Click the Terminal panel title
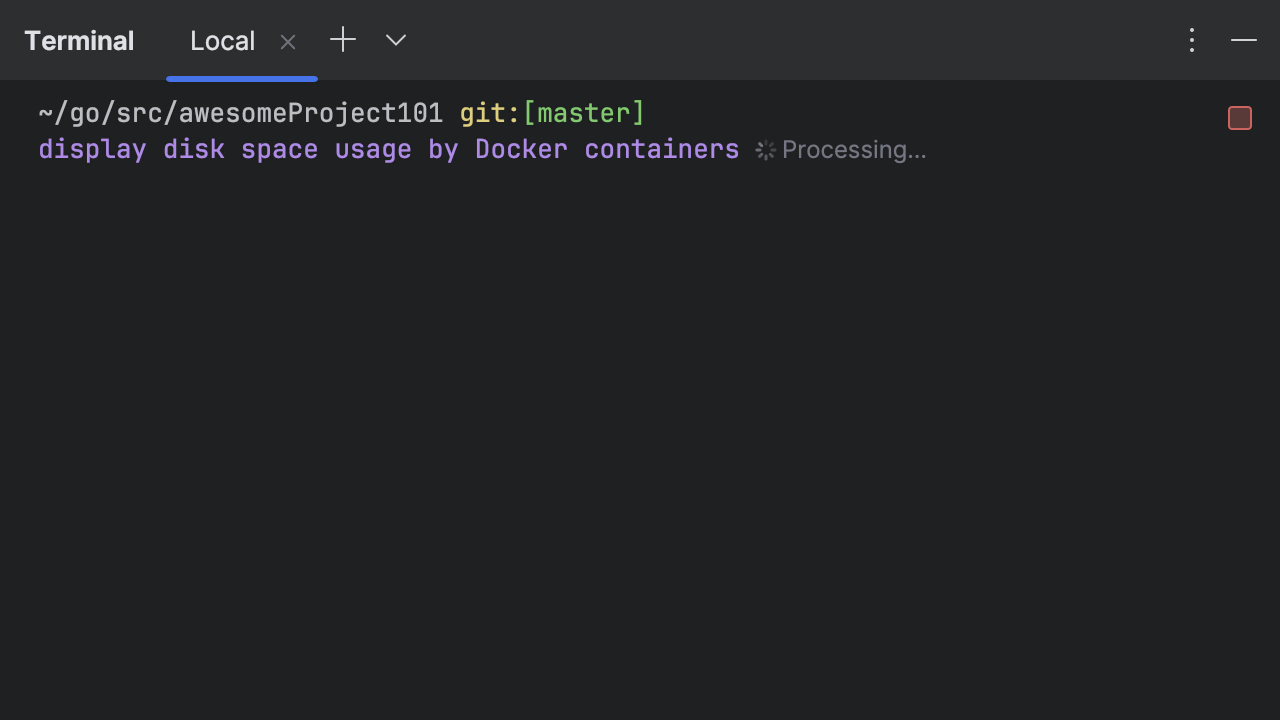1280x720 pixels. pos(79,41)
